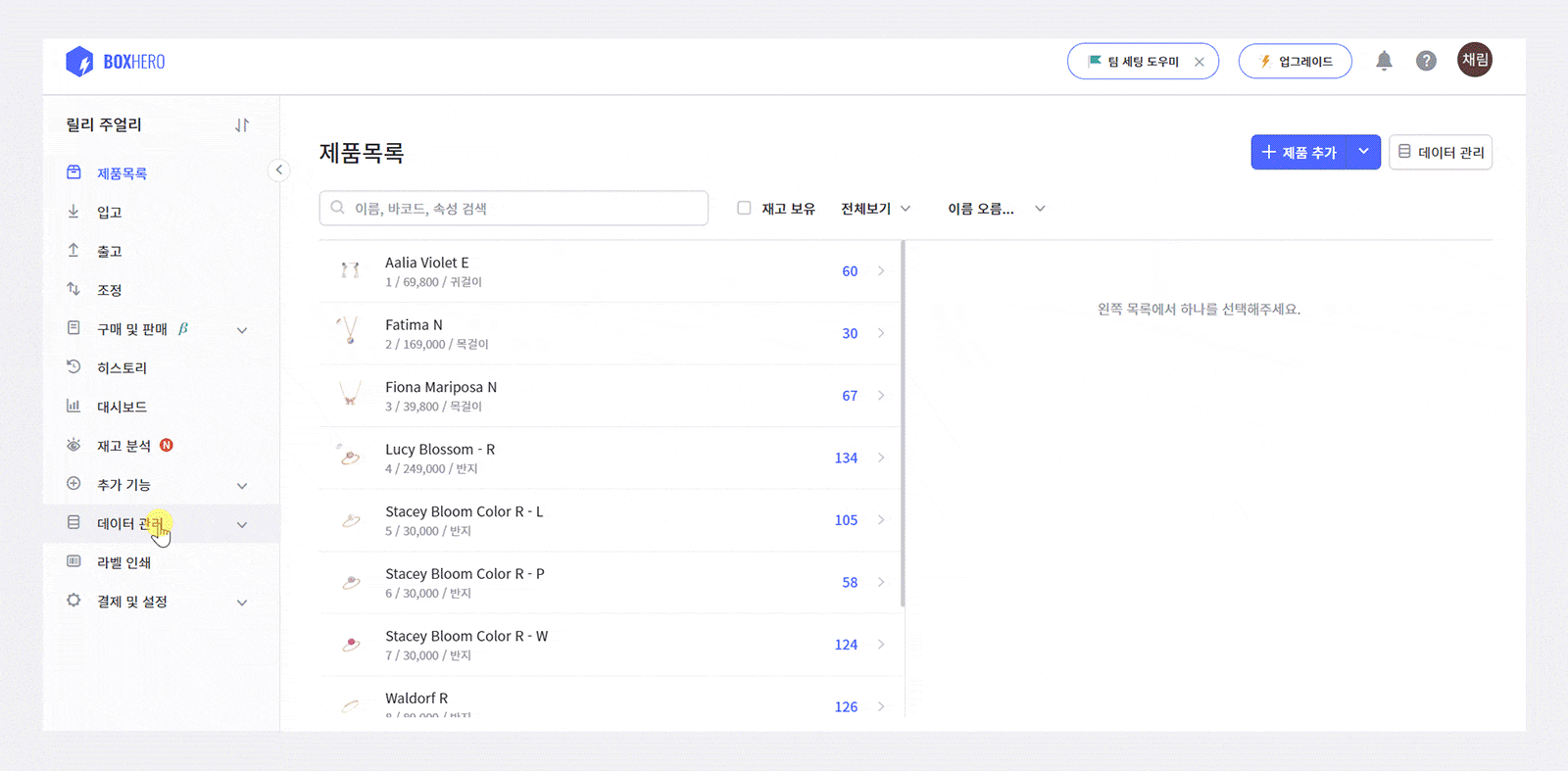Open the 이름 오름 sort dropdown
This screenshot has width=1568, height=771.
pyautogui.click(x=996, y=209)
